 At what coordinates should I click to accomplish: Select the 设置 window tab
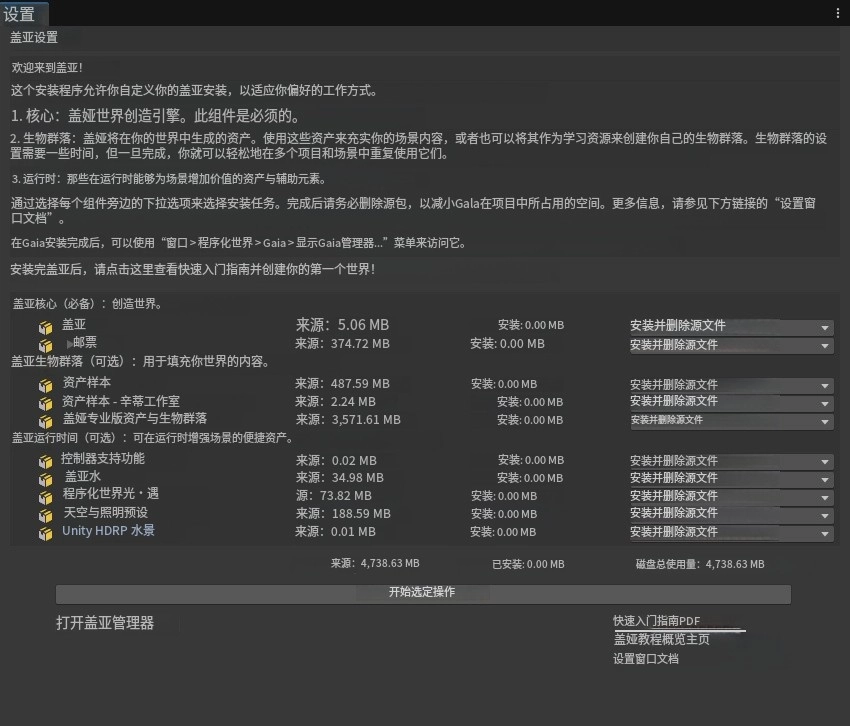click(23, 14)
